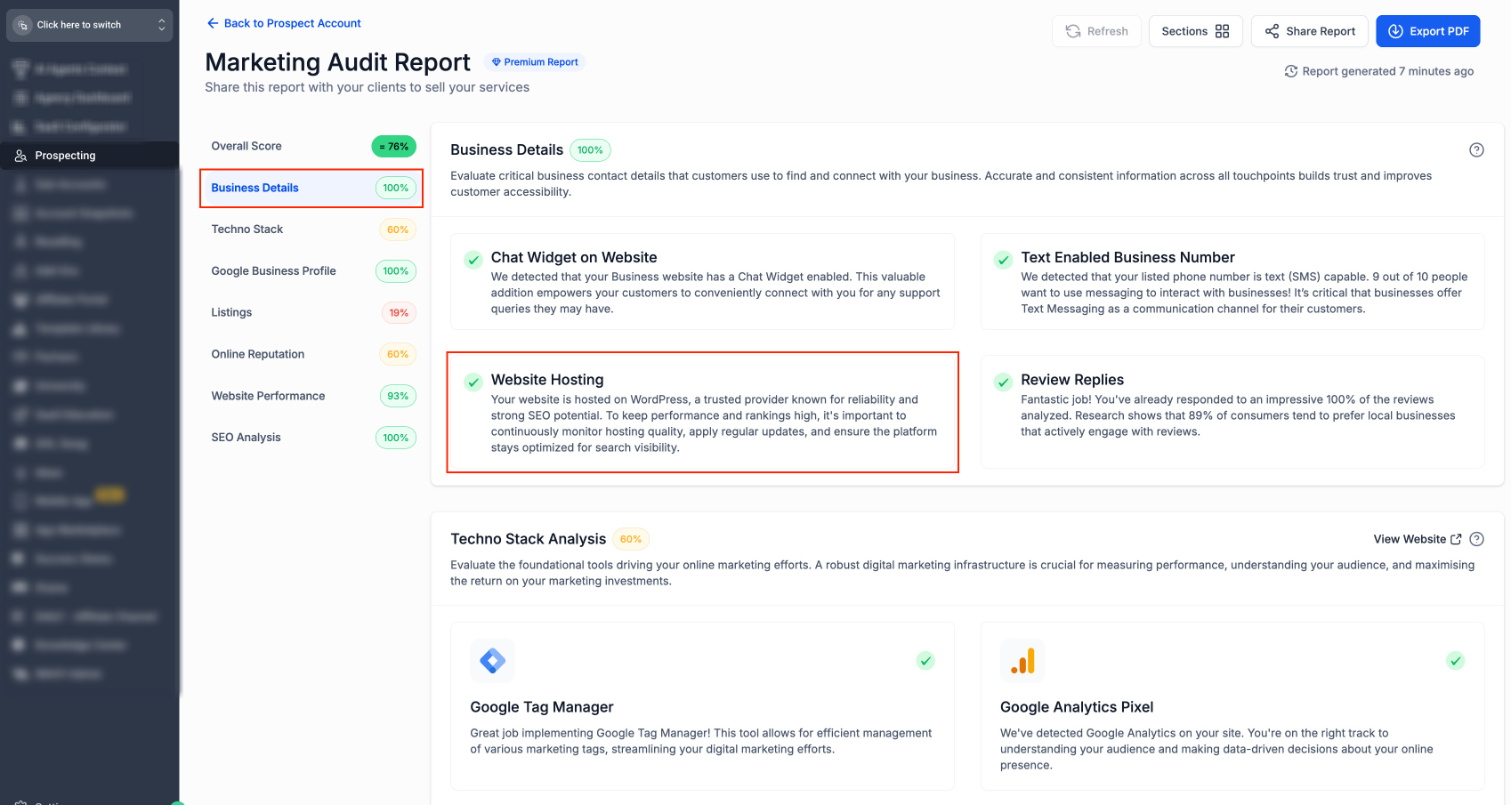Click the account switcher avatar icon
Viewport: 1511px width, 805px height.
coord(22,25)
